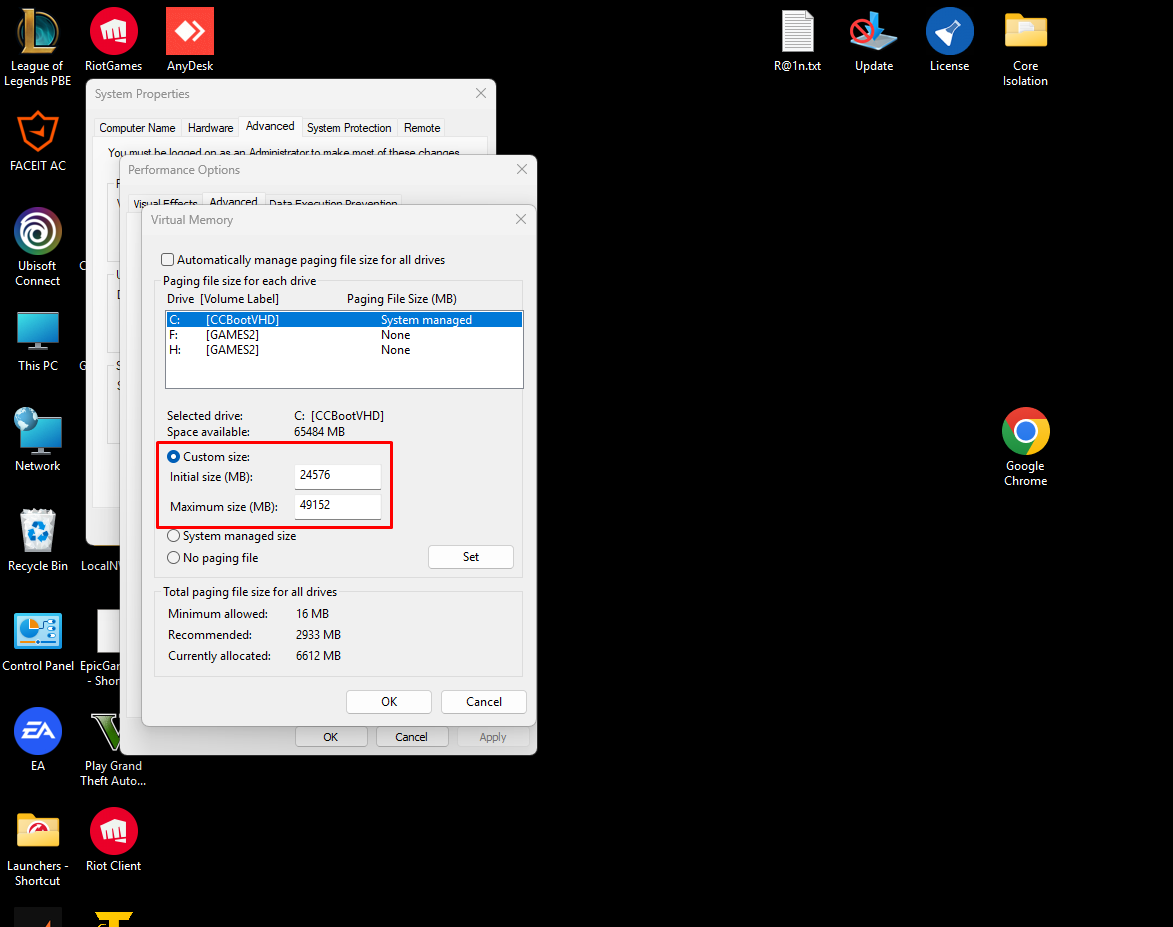1173x927 pixels.
Task: Launch AnyDesk desktop shortcut
Action: [190, 40]
